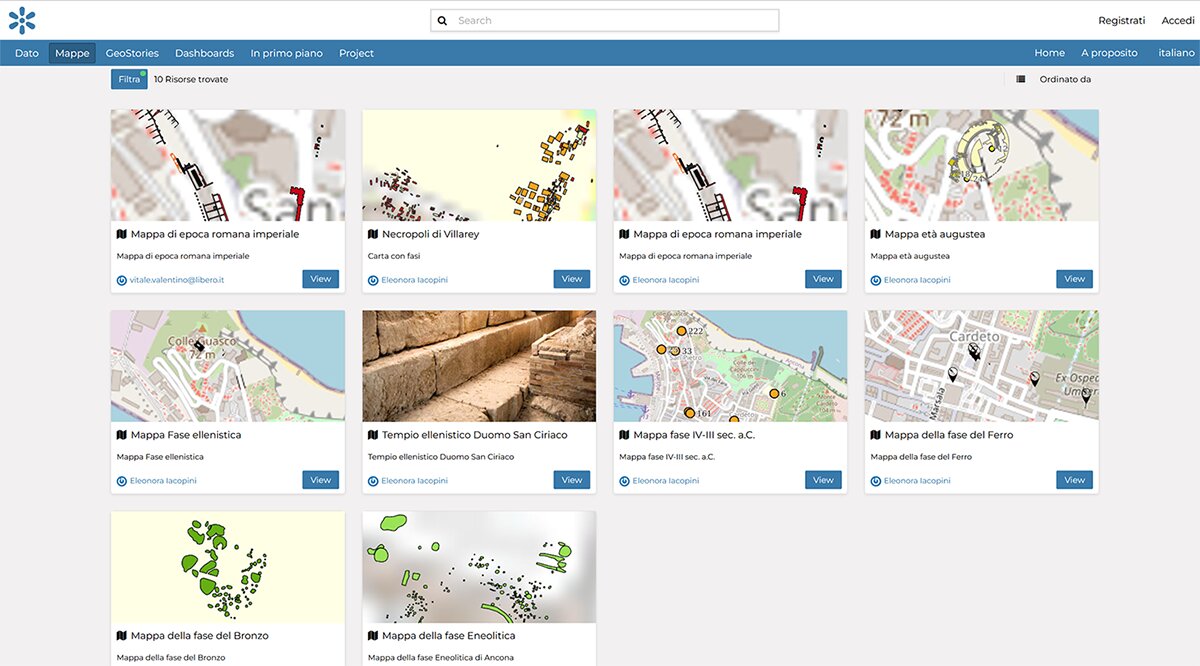Click map icon beside Mappa età augustea
Image resolution: width=1200 pixels, height=666 pixels.
click(x=876, y=234)
